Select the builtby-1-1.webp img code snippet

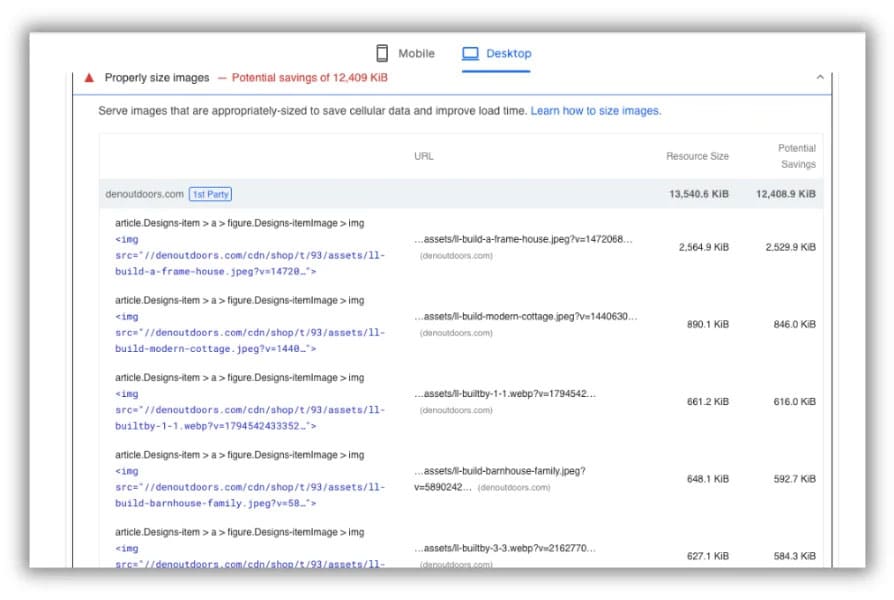250,410
